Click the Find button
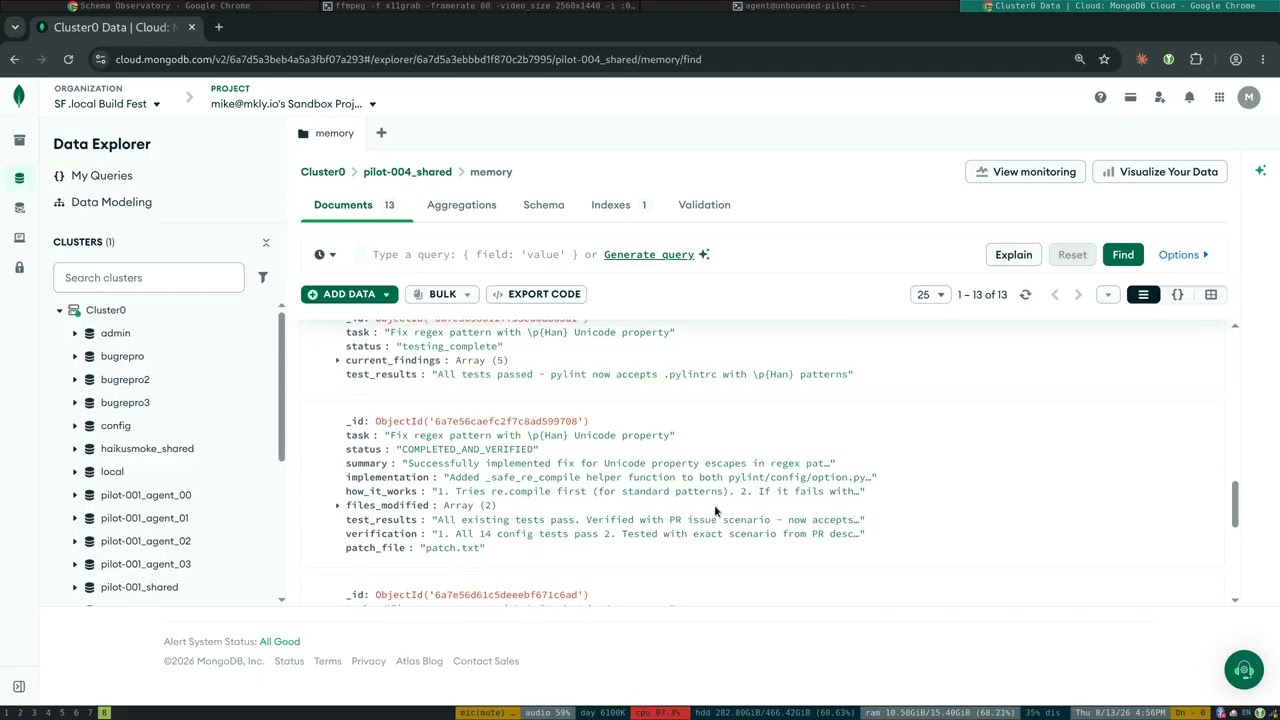The height and width of the screenshot is (720, 1280). [1123, 255]
